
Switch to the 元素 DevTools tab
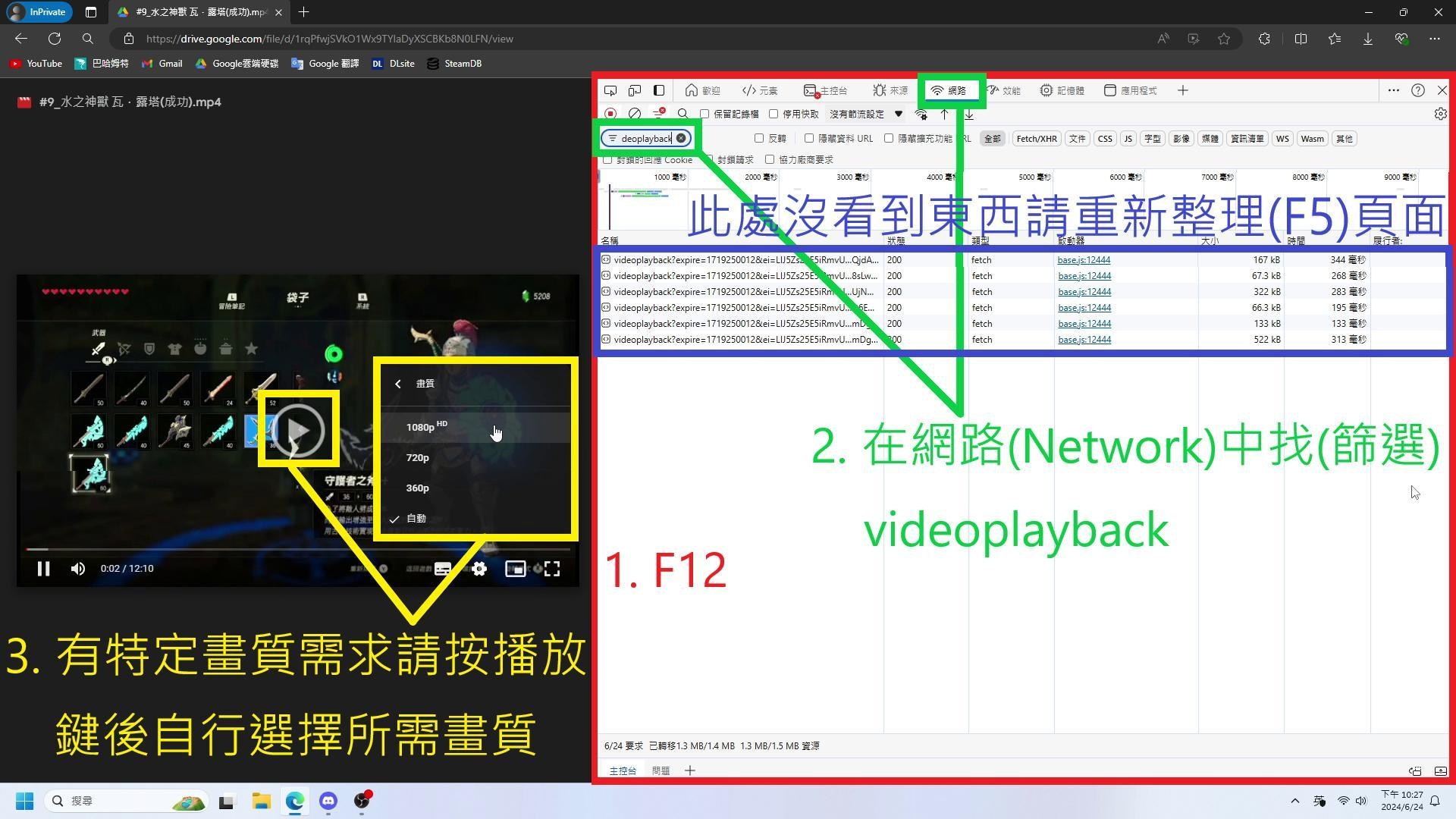[x=760, y=90]
